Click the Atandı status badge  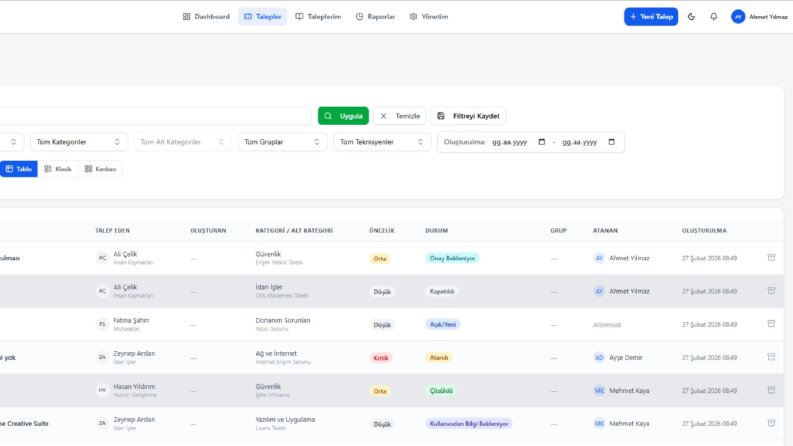tap(438, 358)
